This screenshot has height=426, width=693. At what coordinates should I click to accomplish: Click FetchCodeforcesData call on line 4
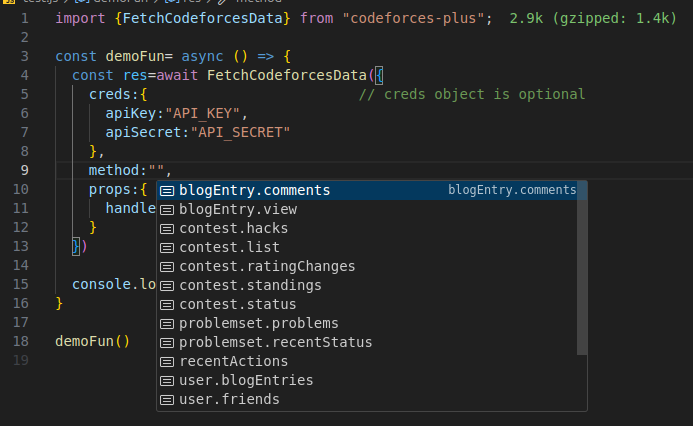(286, 75)
